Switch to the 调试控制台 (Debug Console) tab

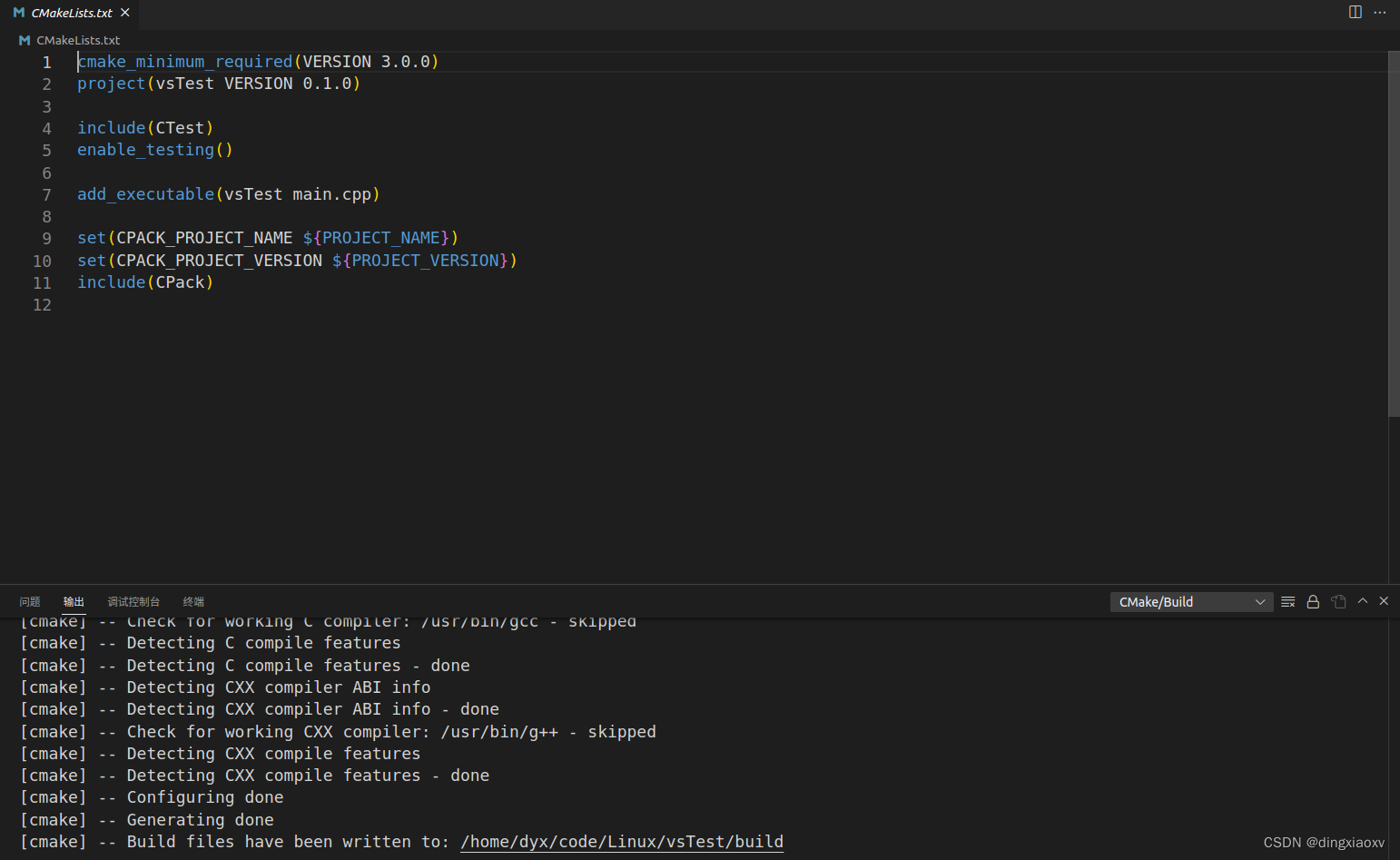point(133,601)
